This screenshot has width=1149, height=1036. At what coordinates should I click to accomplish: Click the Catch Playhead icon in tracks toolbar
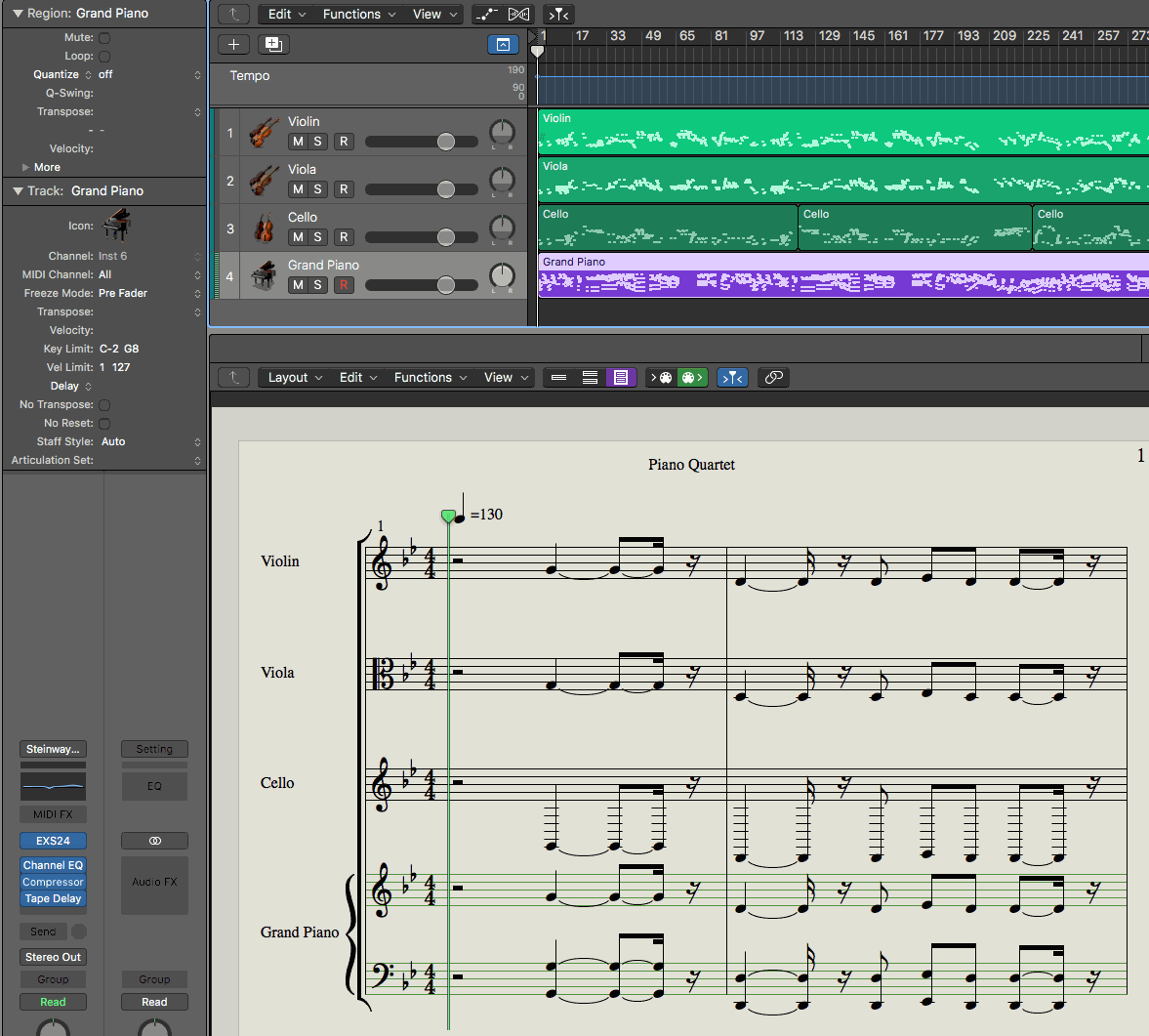[558, 14]
